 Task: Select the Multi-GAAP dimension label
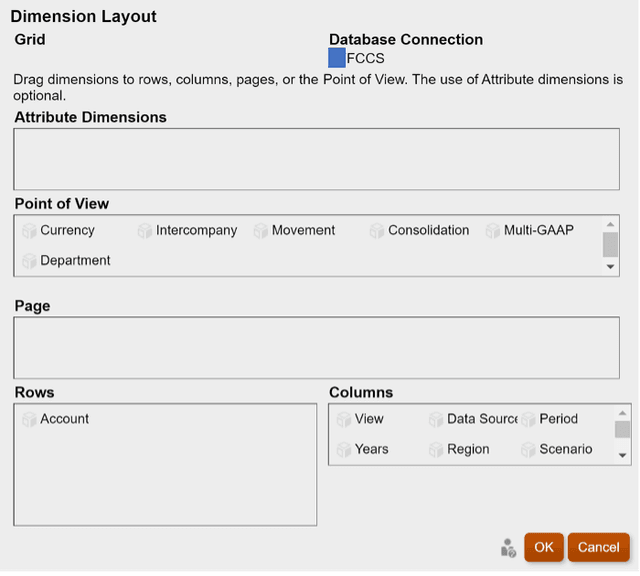coord(539,230)
